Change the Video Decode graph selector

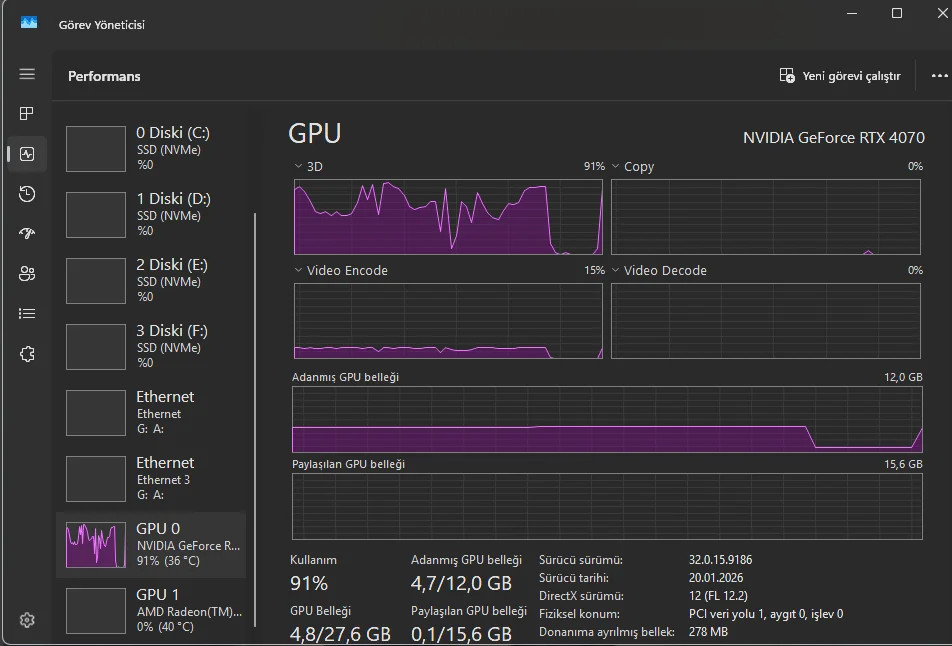[x=616, y=270]
